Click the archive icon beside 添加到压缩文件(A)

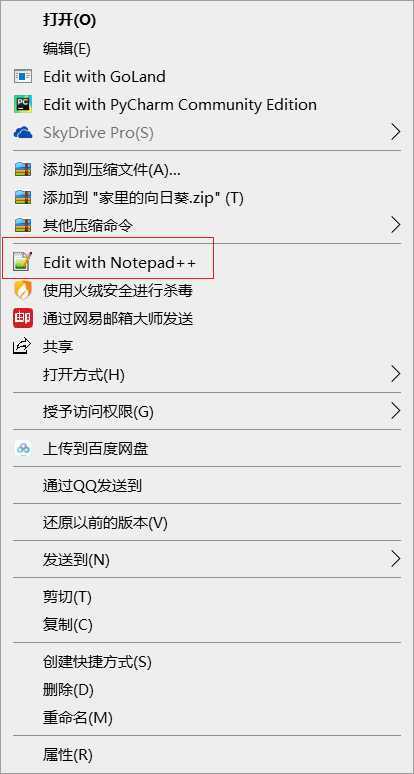click(x=23, y=170)
